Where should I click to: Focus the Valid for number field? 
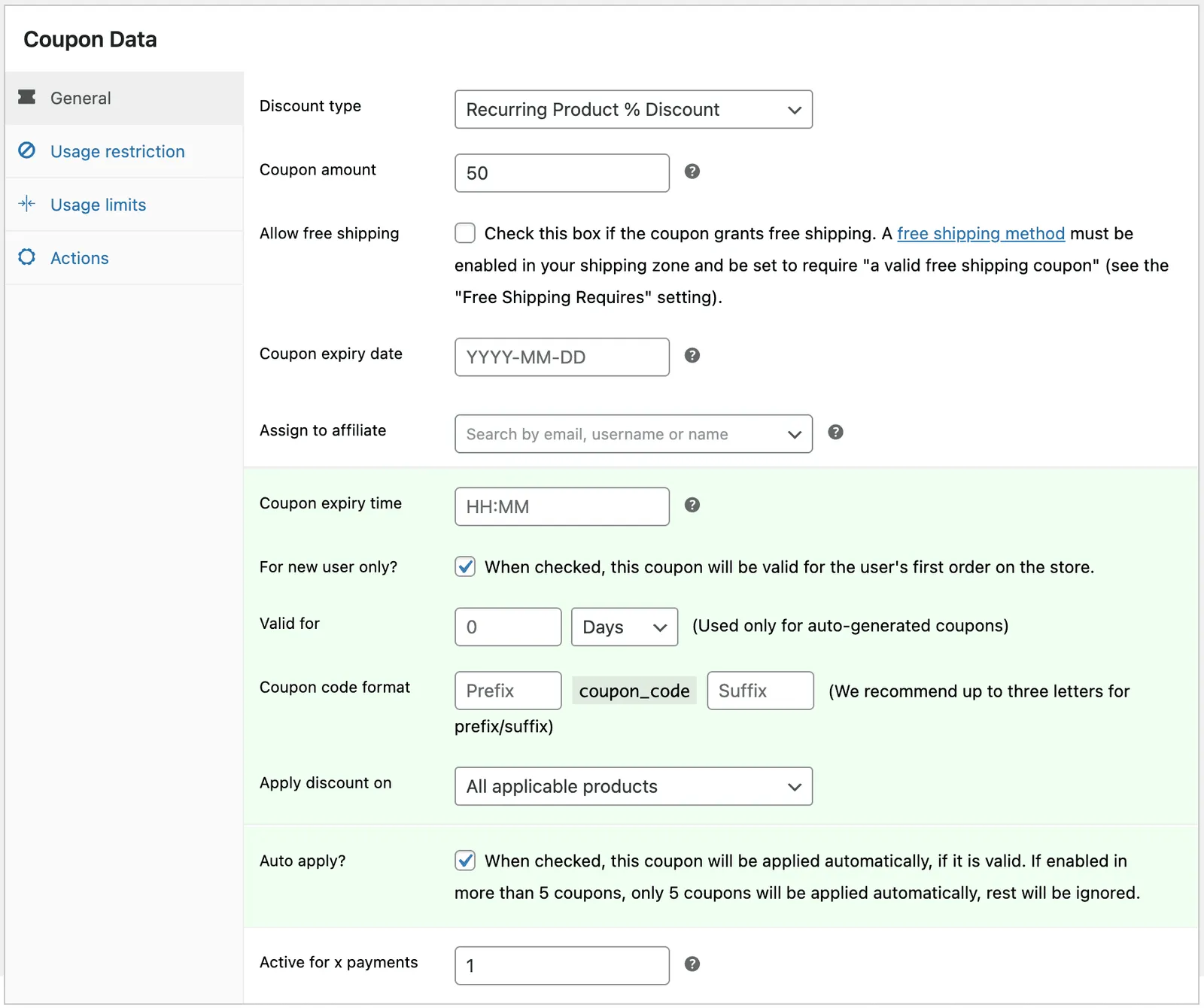(508, 627)
